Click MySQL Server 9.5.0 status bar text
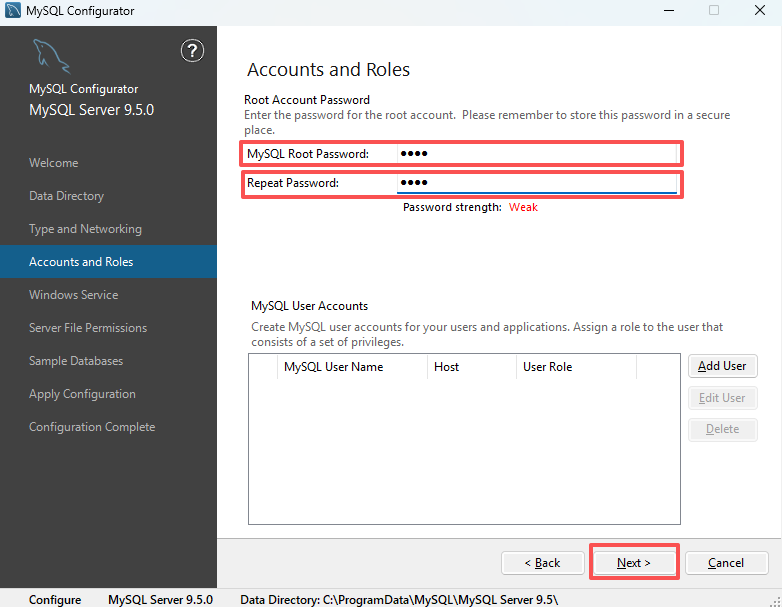The height and width of the screenshot is (607, 782). [x=161, y=600]
